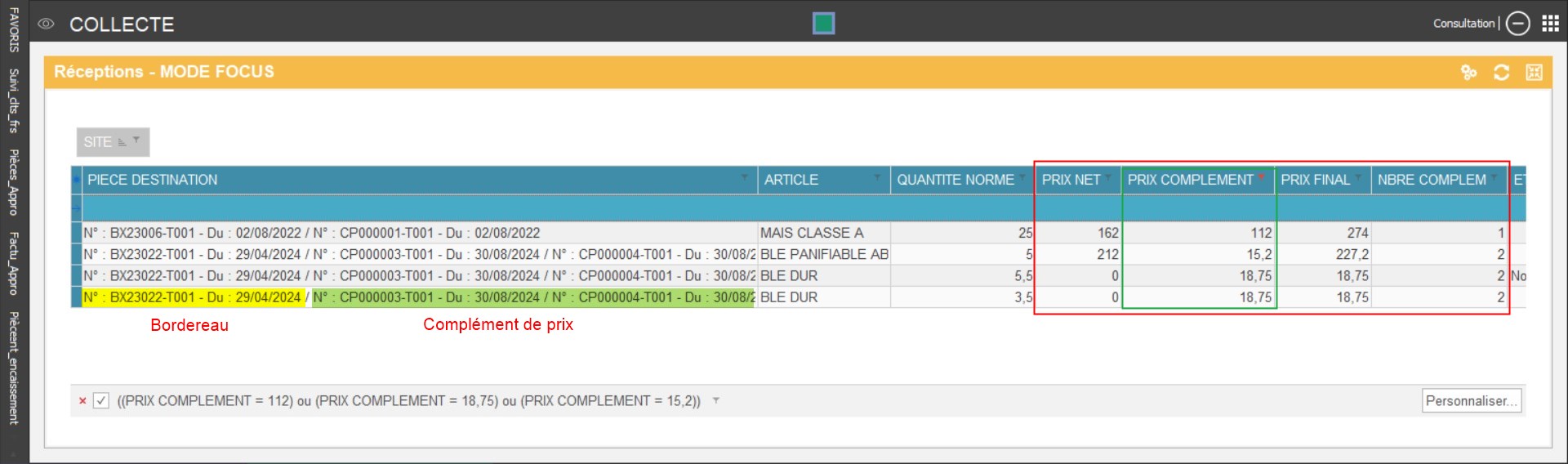Image resolution: width=1568 pixels, height=464 pixels.
Task: Open the filter icon on PIECE DESTINATION column
Action: pyautogui.click(x=744, y=177)
